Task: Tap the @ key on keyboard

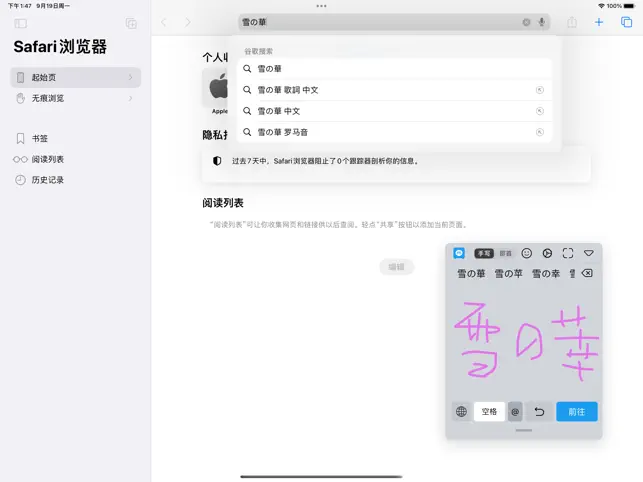Action: coord(515,411)
